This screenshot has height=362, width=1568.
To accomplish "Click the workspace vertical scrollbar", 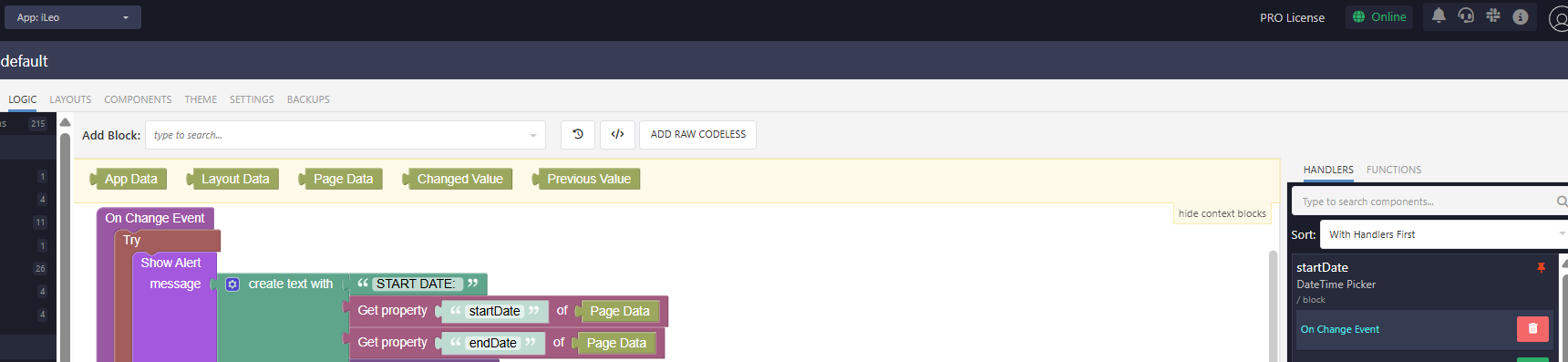I will pyautogui.click(x=1274, y=306).
